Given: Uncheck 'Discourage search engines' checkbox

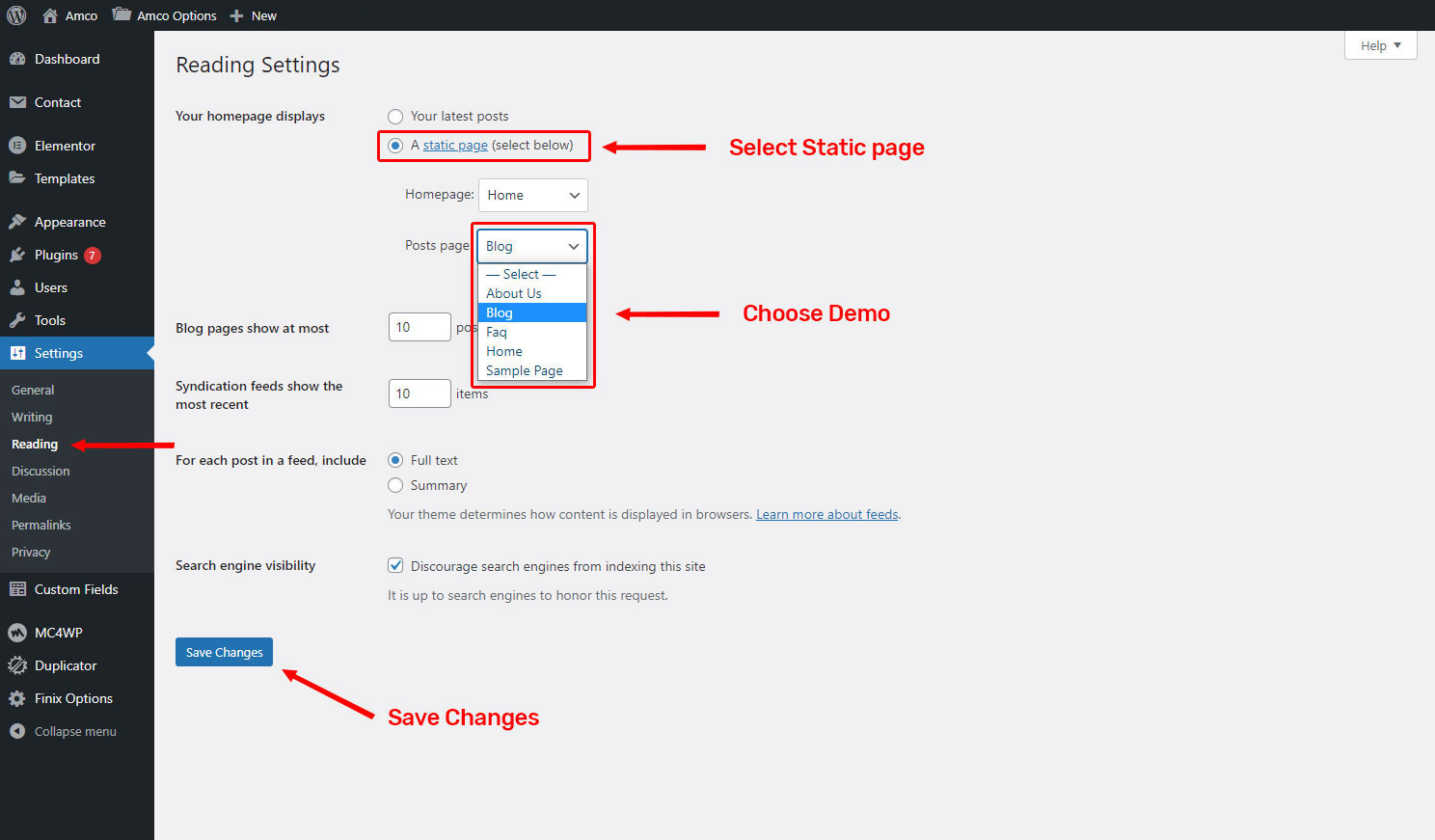Looking at the screenshot, I should pos(395,566).
